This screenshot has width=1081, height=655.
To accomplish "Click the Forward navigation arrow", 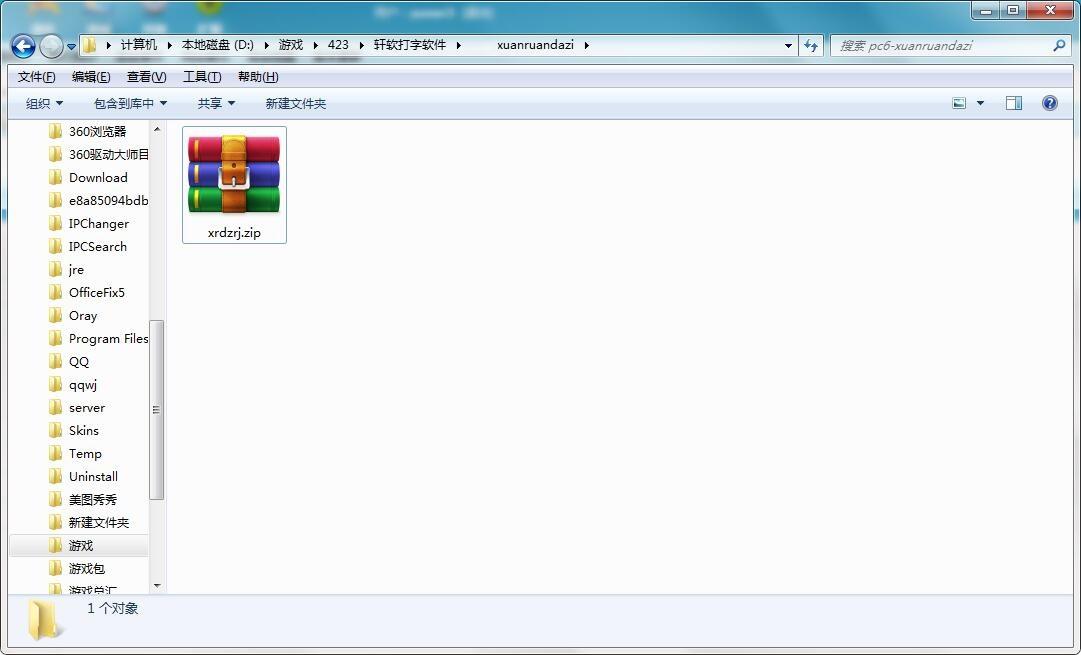I will (x=51, y=46).
